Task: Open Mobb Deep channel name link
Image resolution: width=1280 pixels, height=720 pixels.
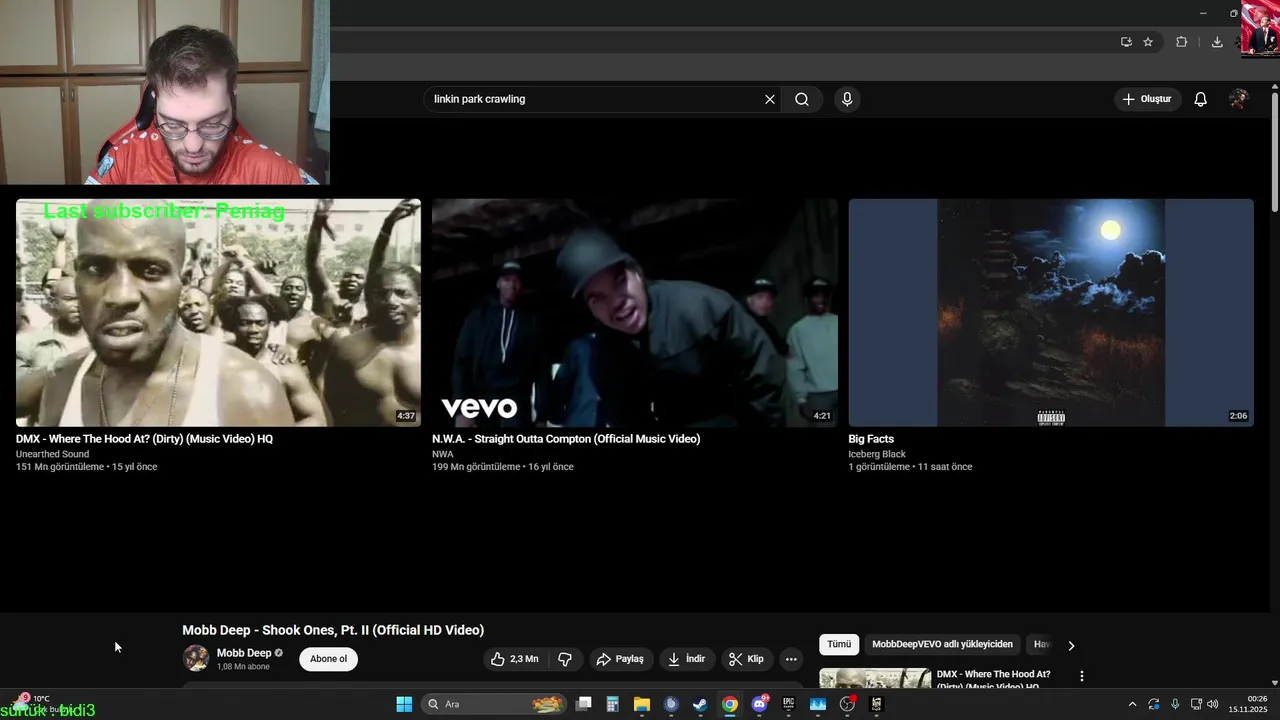Action: 244,653
